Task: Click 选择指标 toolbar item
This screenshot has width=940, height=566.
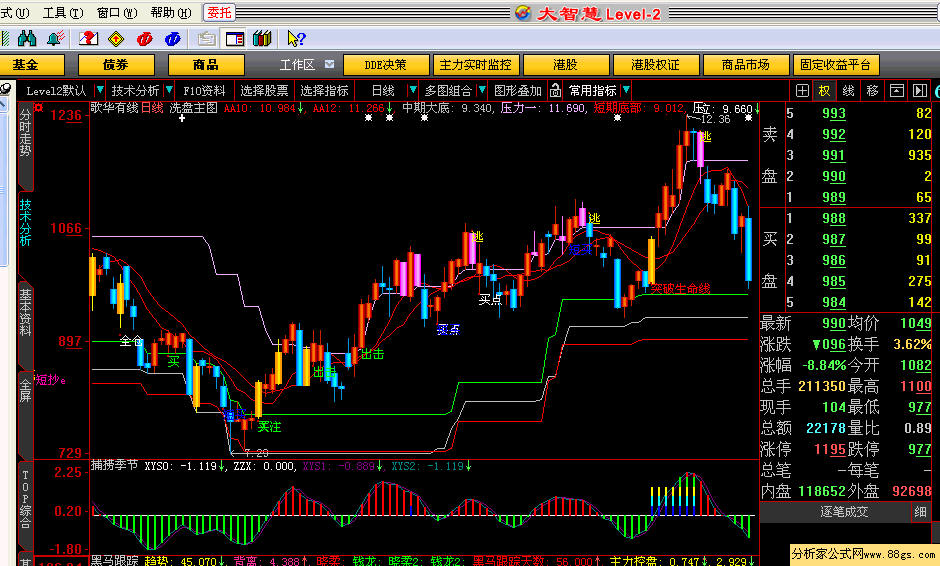Action: 324,91
